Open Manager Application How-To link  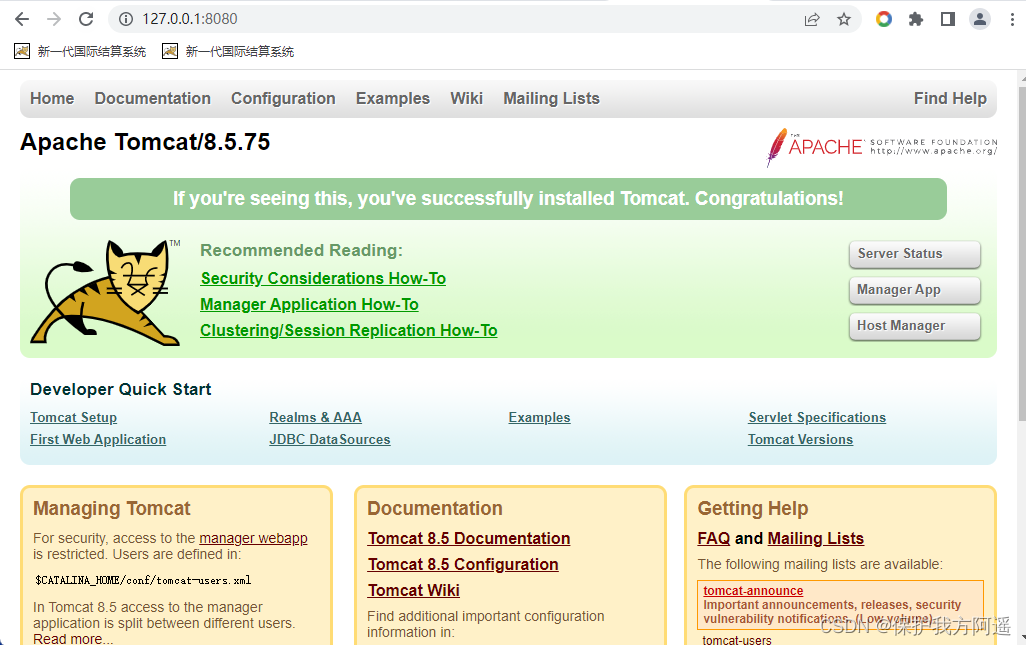pyautogui.click(x=310, y=305)
